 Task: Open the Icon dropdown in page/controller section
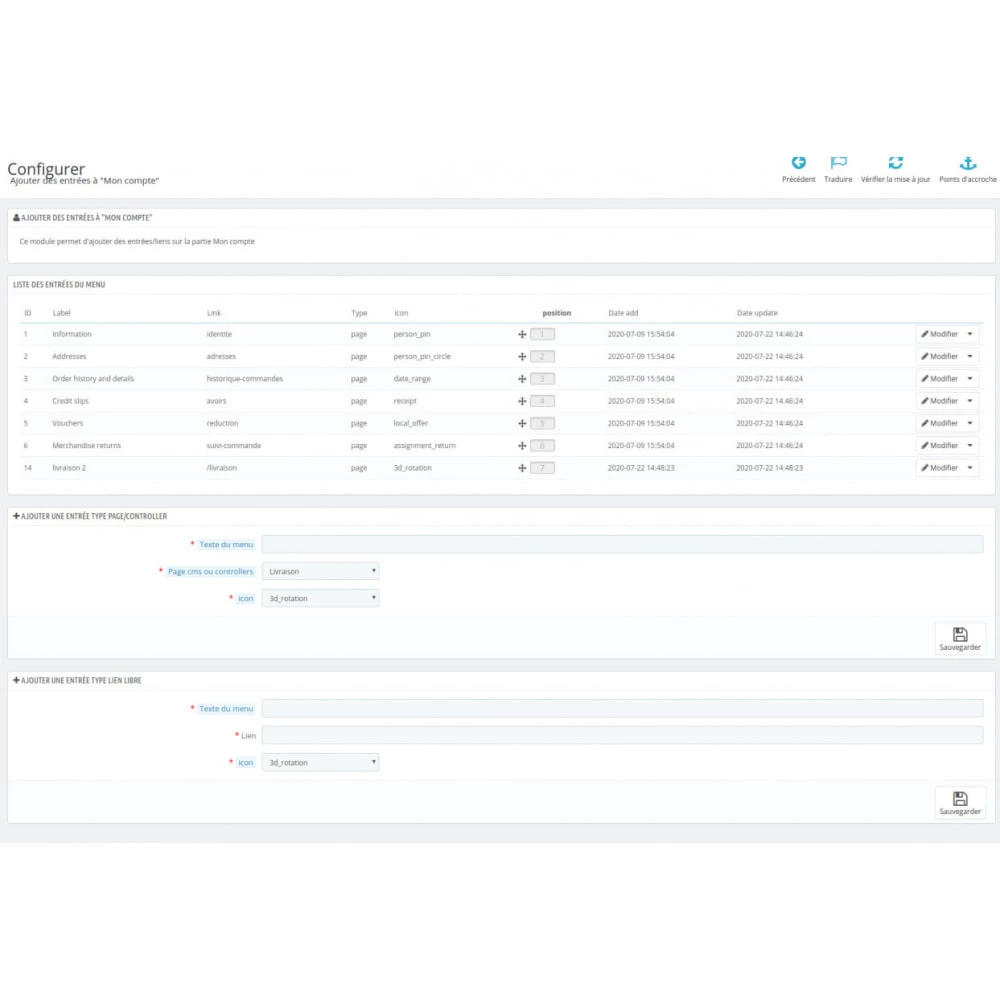320,598
